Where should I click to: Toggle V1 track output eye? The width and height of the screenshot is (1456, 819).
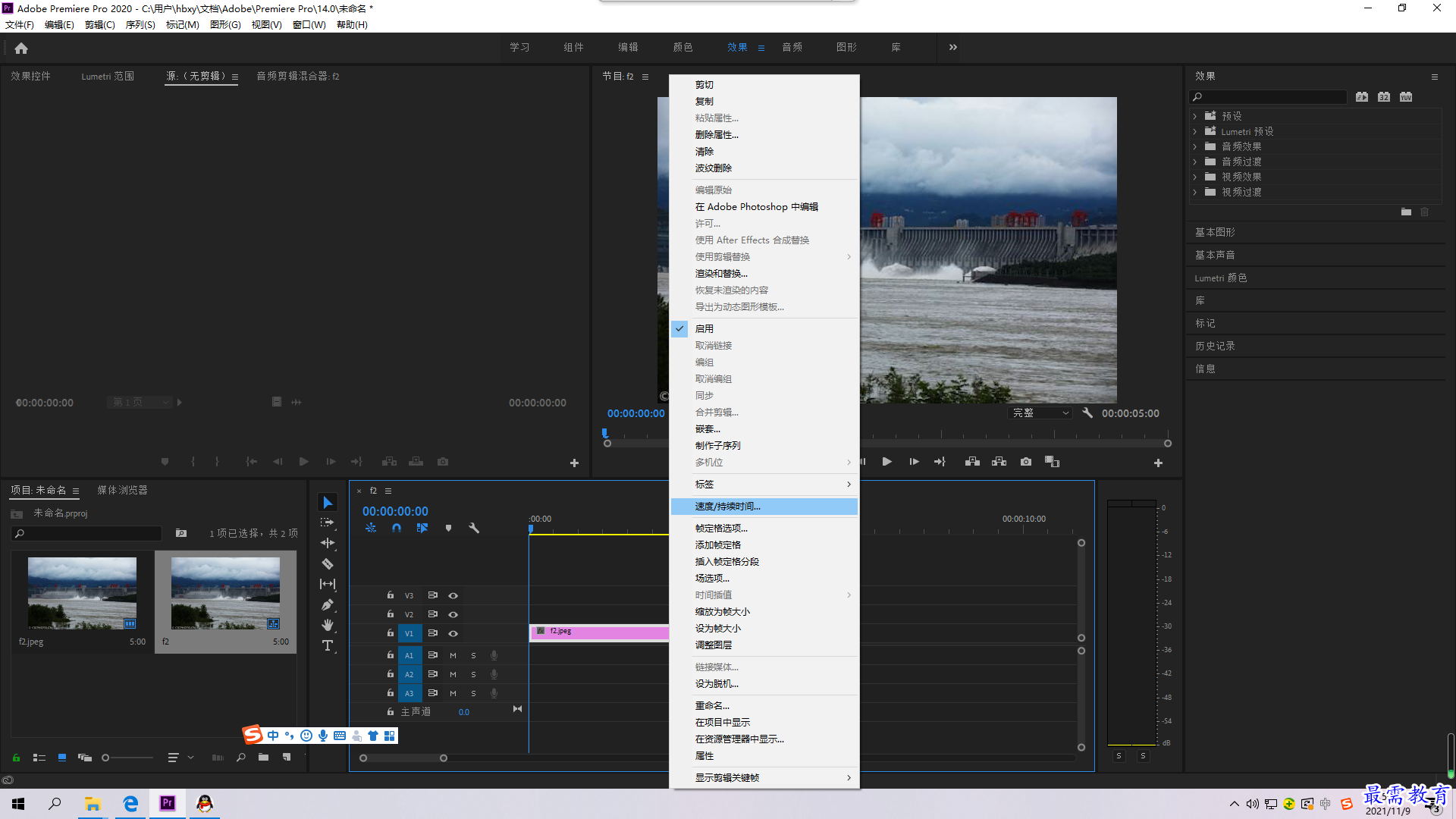tap(453, 633)
